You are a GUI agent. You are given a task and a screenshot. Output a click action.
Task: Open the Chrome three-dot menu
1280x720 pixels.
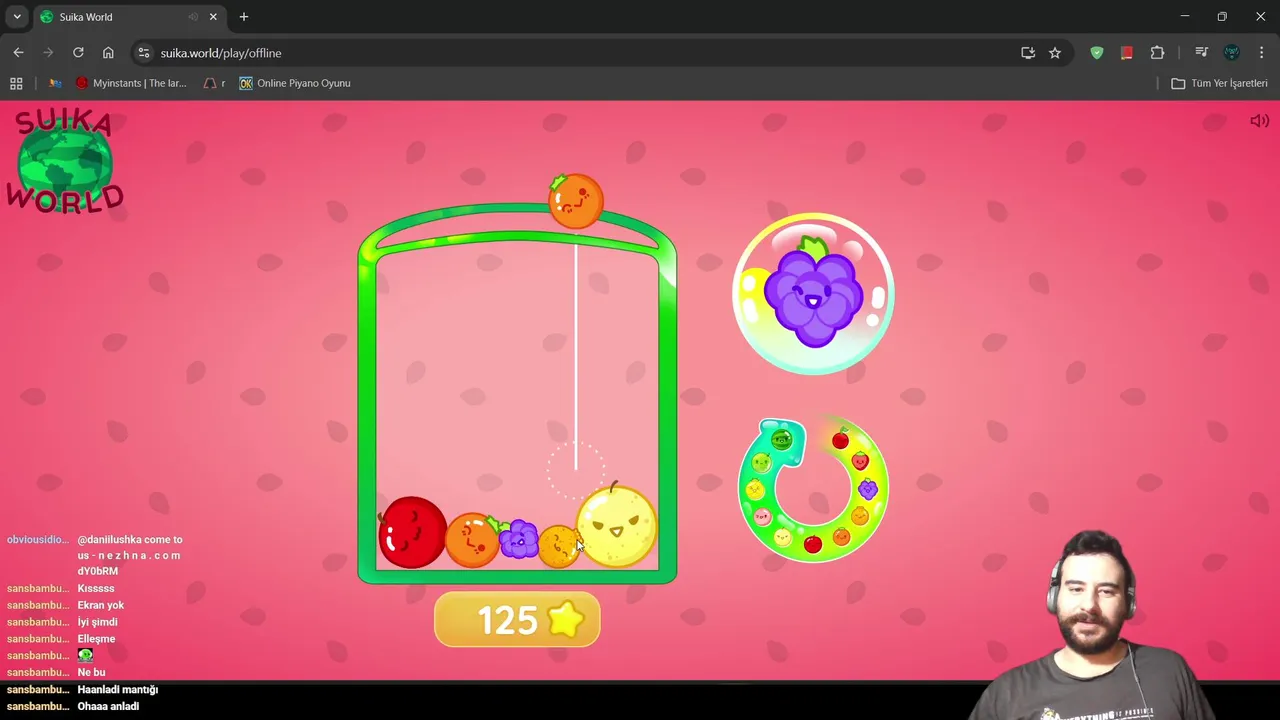(1261, 53)
